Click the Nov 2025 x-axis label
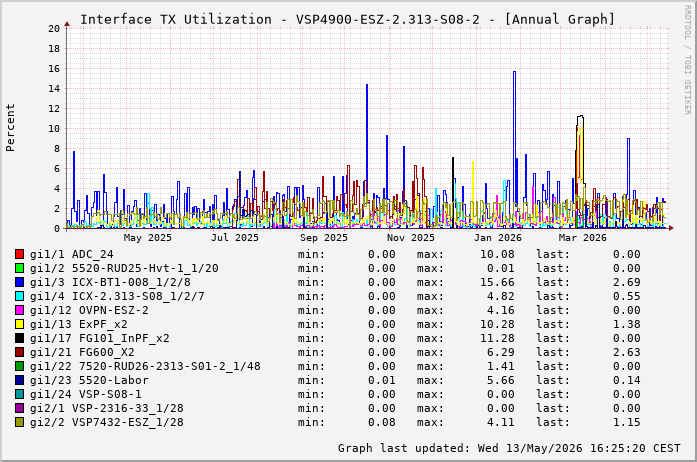This screenshot has height=462, width=697. click(411, 238)
